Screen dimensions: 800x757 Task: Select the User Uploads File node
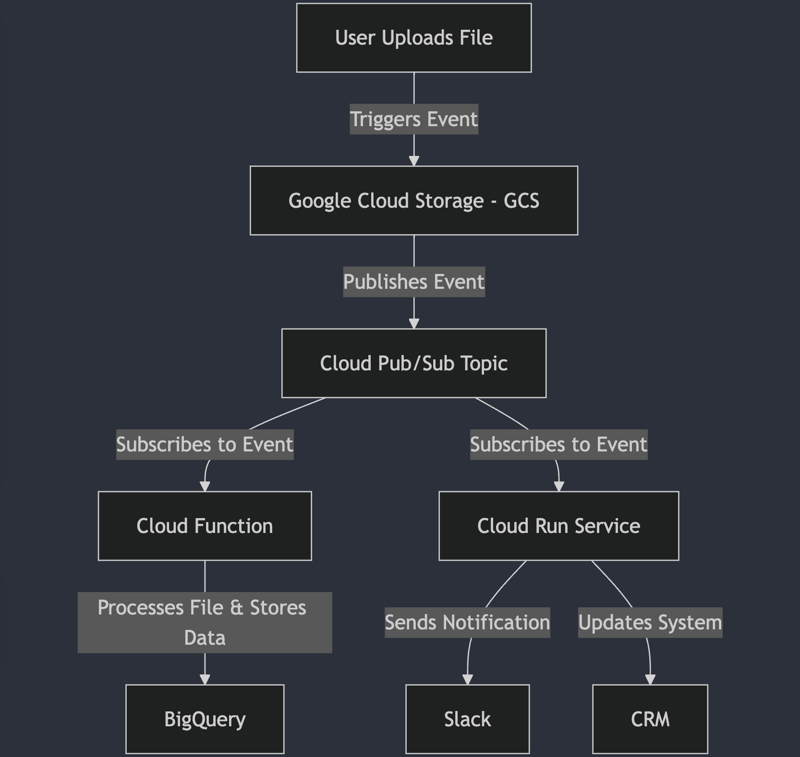[x=414, y=38]
